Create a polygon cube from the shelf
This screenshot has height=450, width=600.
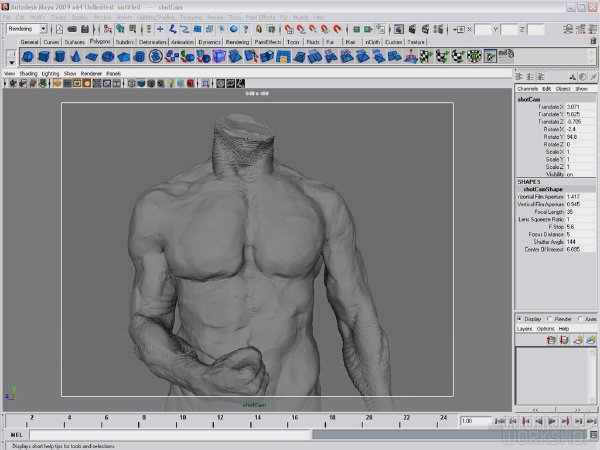[x=44, y=57]
